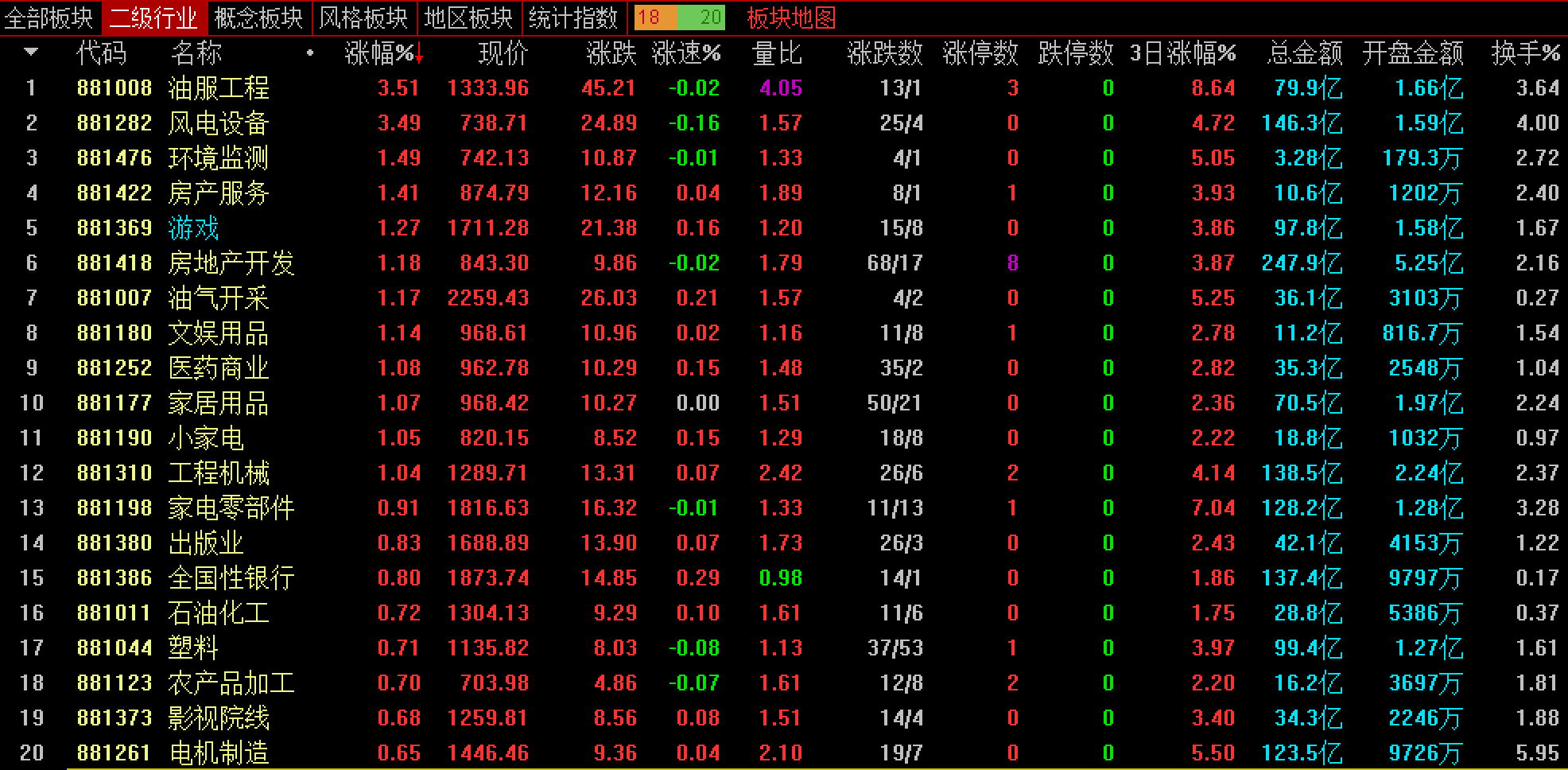Viewport: 1568px width, 770px height.
Task: Click the 247.9亿 total amount cell
Action: 1302,262
